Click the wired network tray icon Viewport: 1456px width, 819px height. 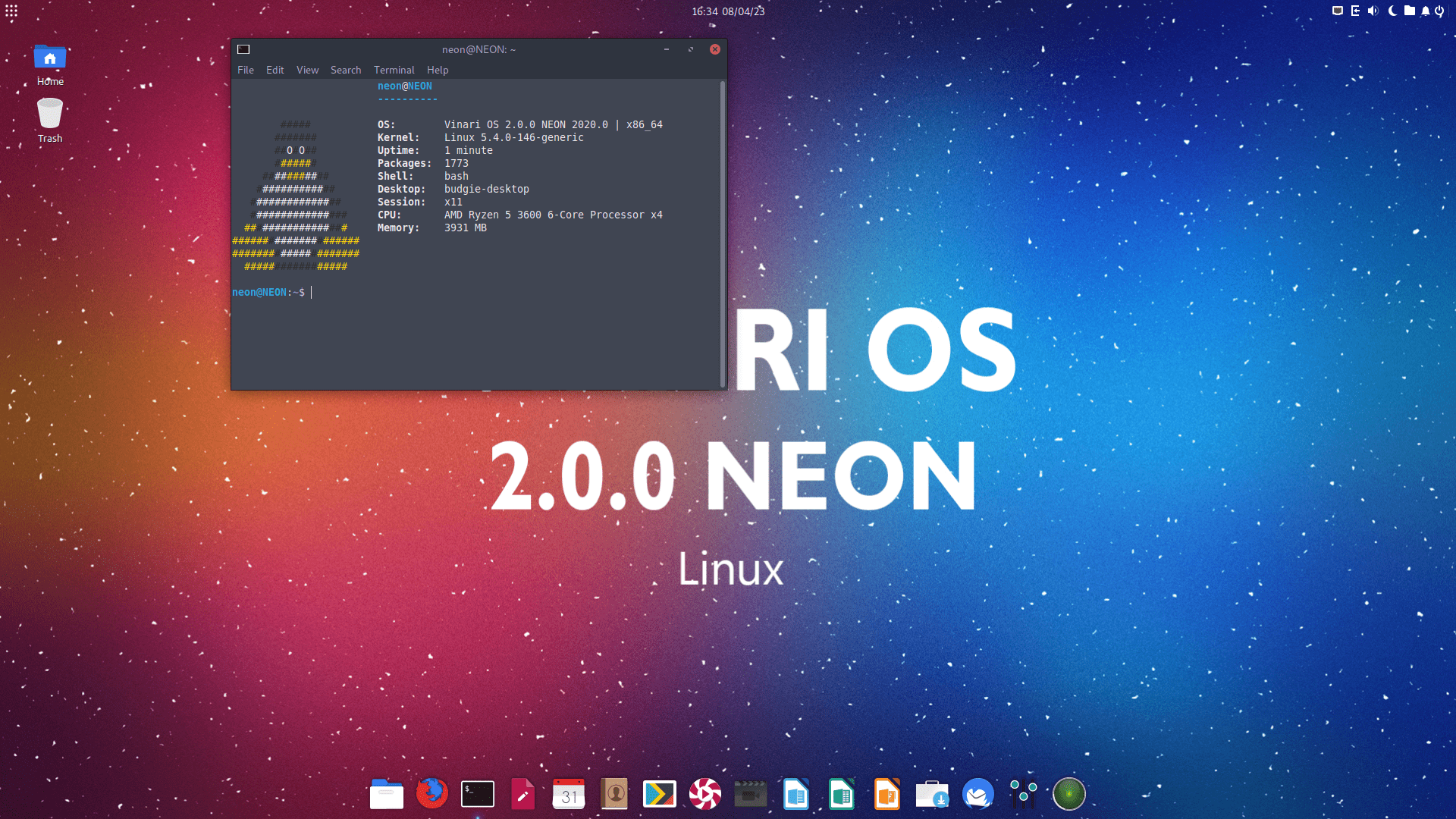1338,11
